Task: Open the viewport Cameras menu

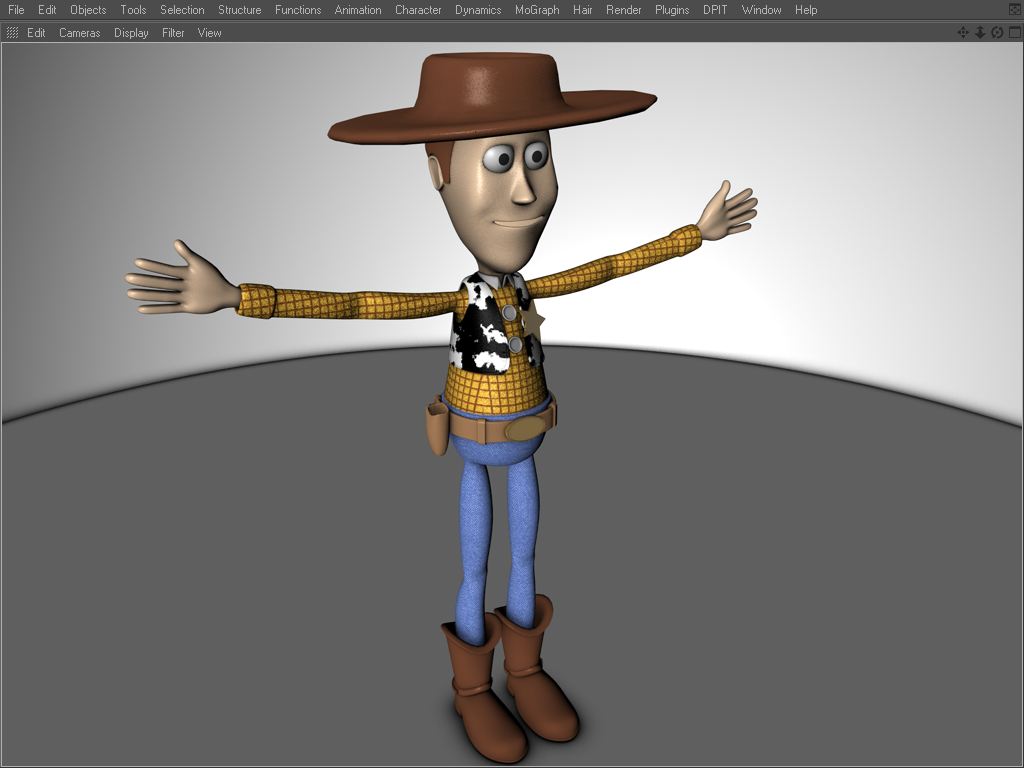Action: coord(80,33)
